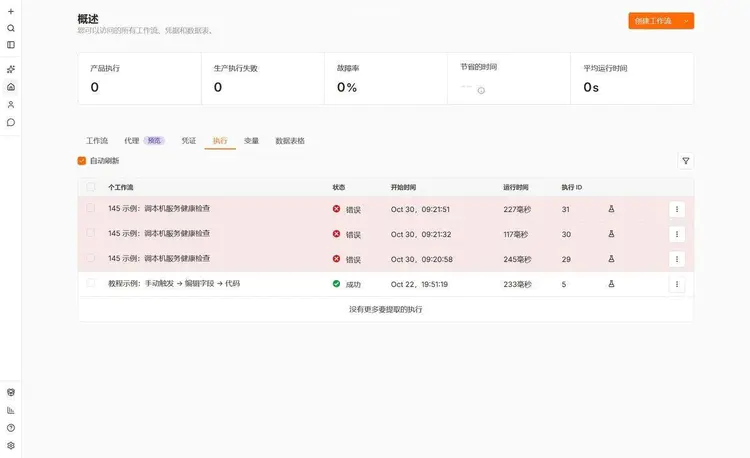Open search from the sidebar magnifier icon

[x=11, y=28]
